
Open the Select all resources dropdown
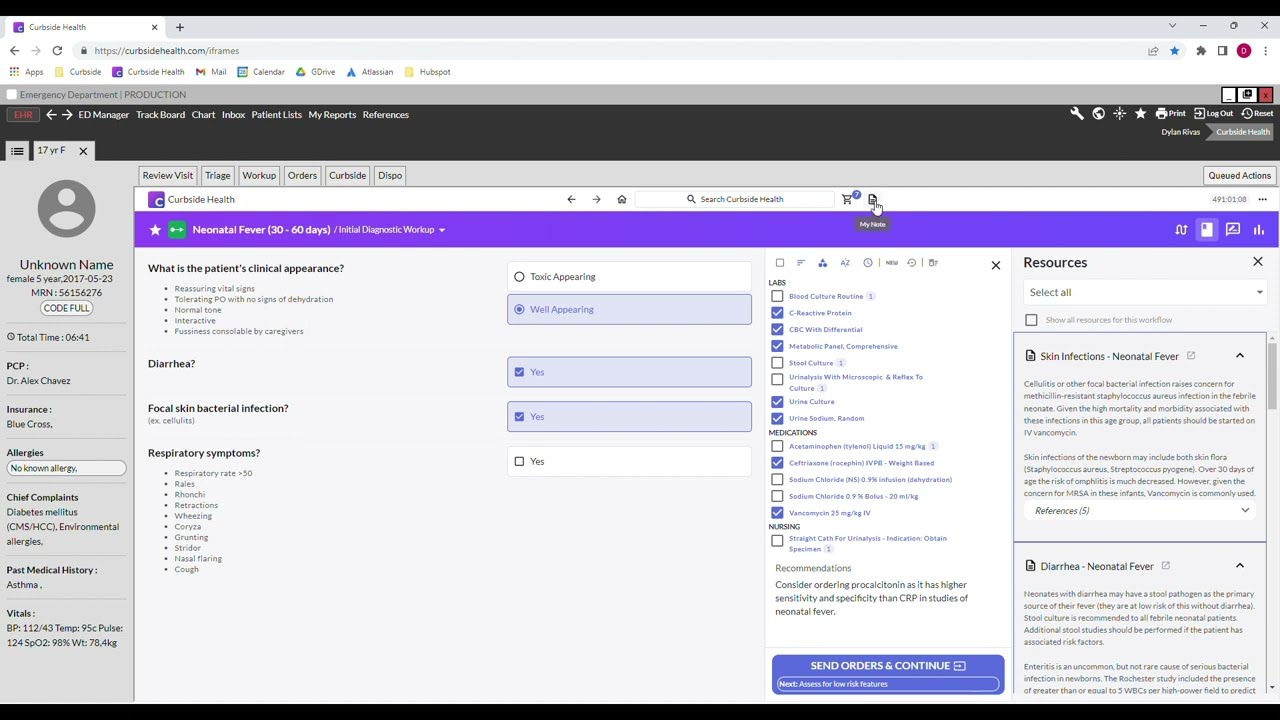coord(1145,292)
